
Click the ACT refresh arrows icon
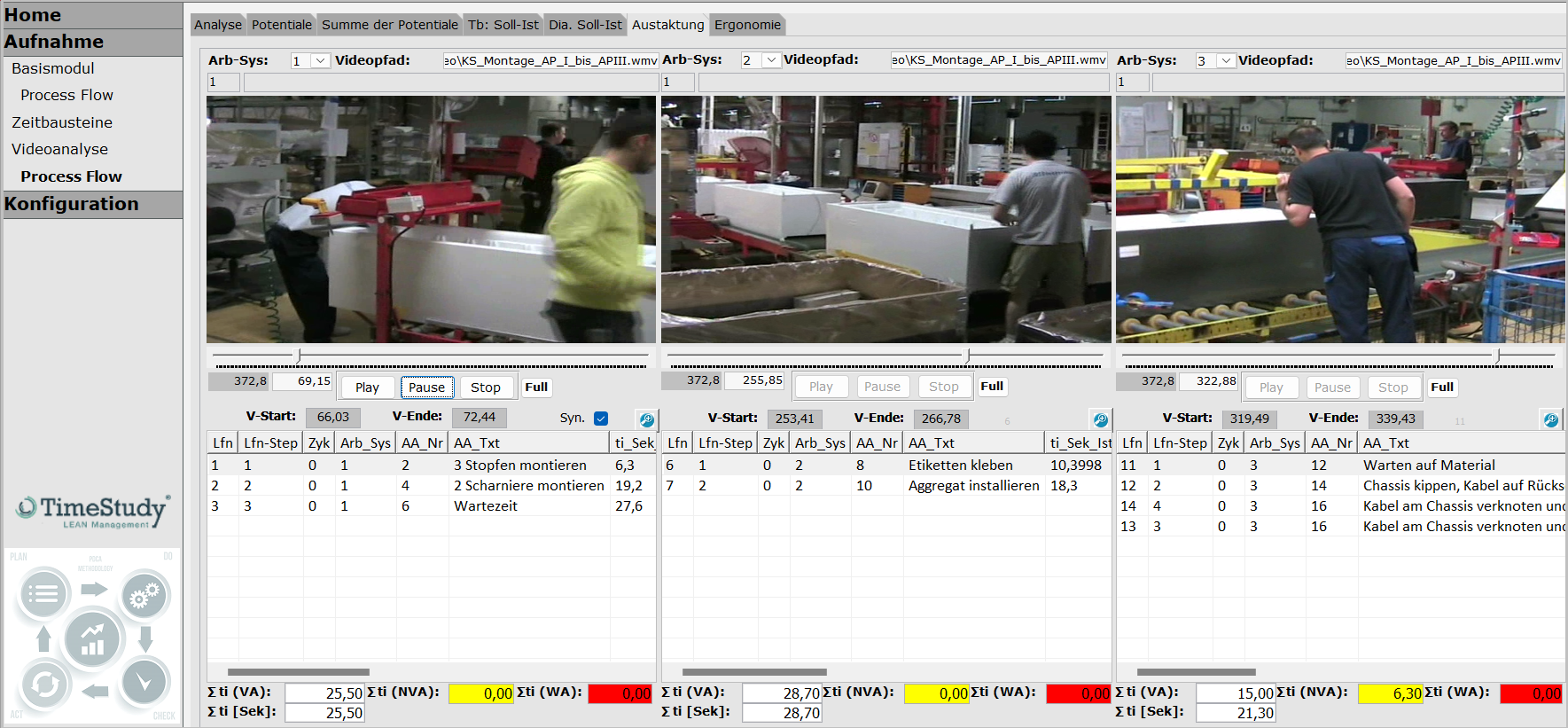click(44, 684)
